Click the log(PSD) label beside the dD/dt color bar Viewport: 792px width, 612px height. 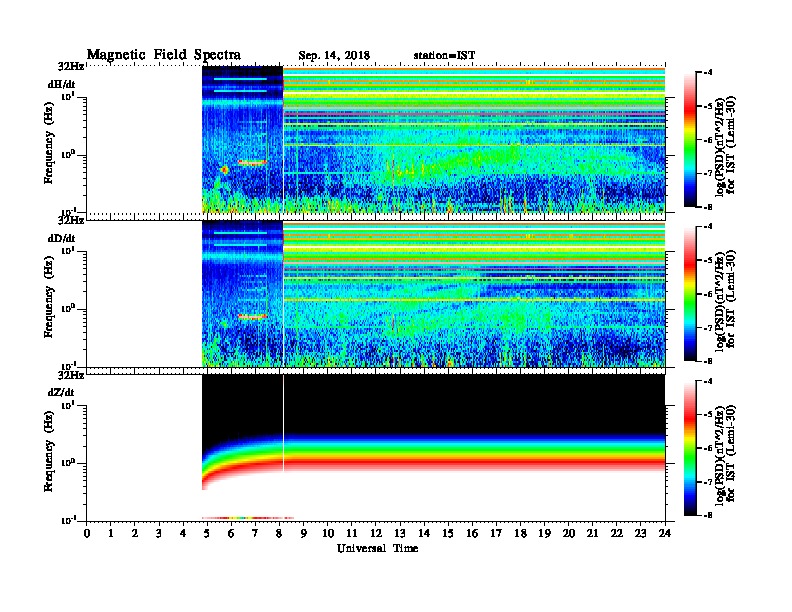coord(726,299)
